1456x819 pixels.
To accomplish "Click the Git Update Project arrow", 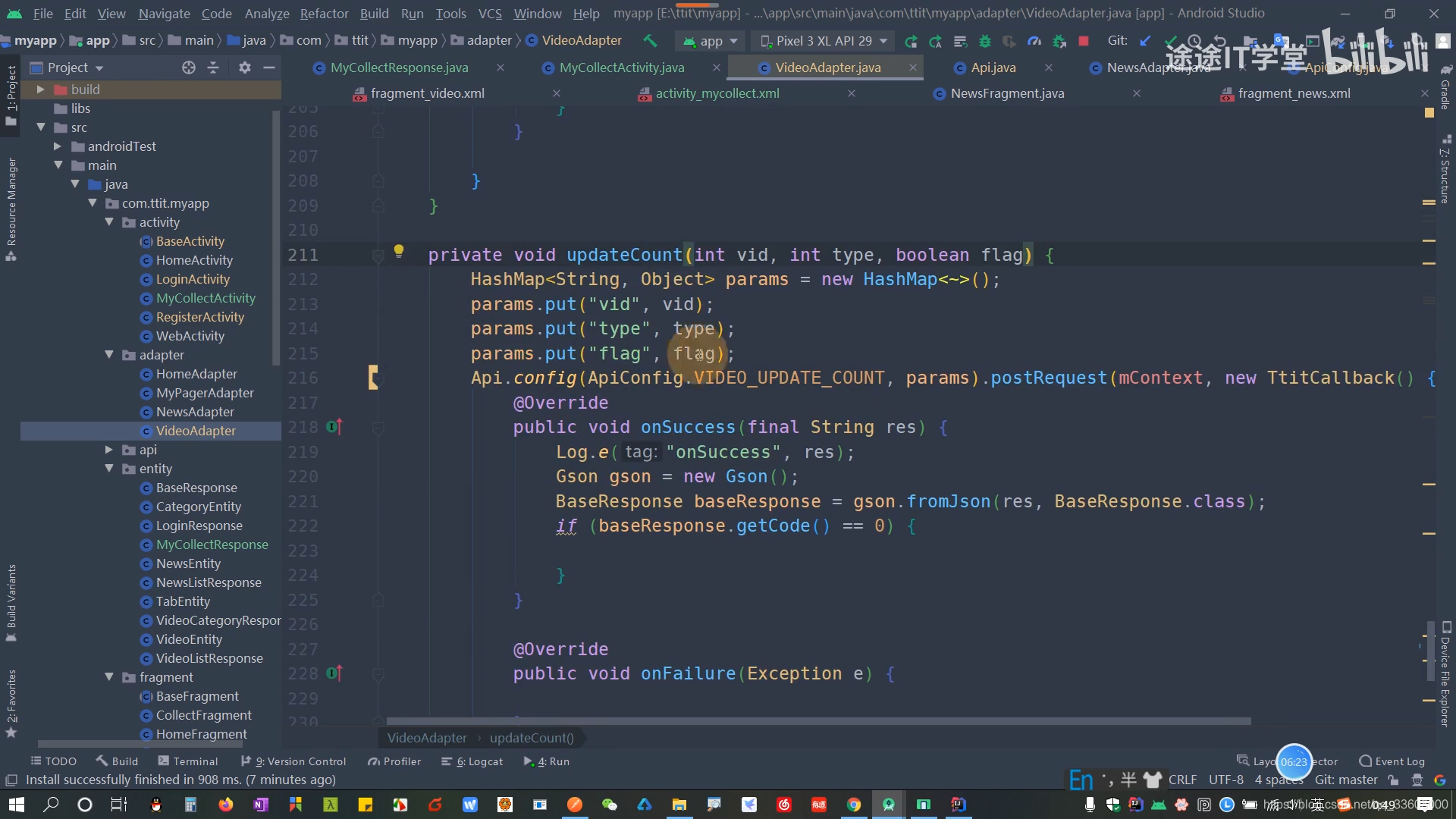I will [x=1146, y=41].
